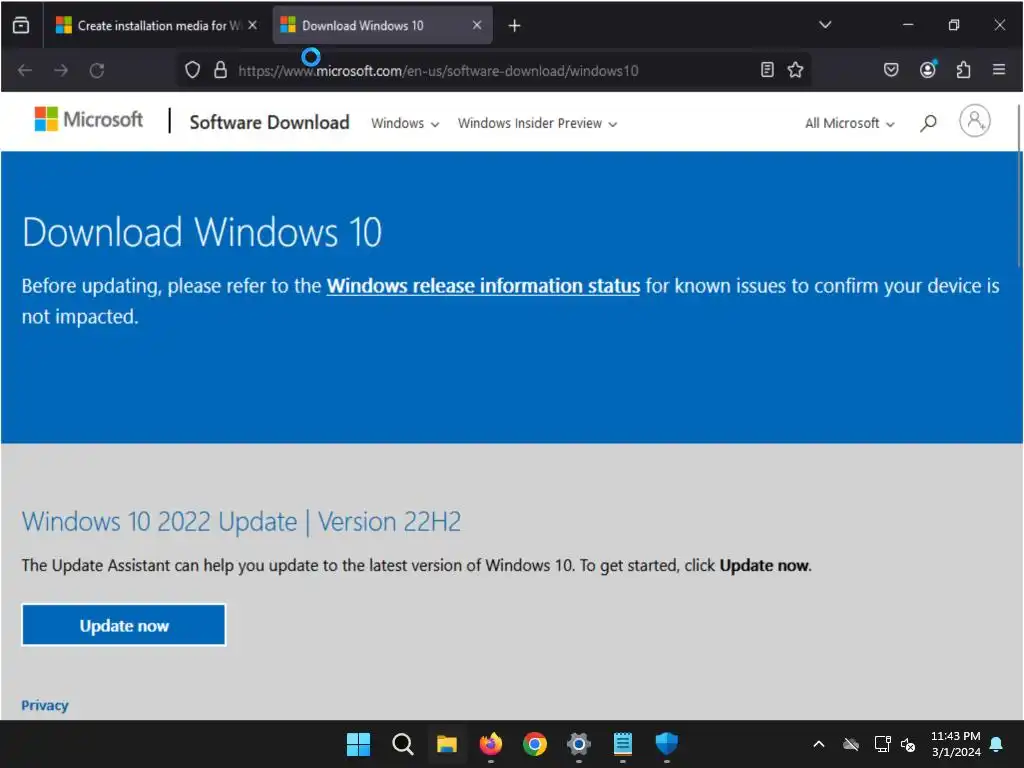Viewport: 1024px width, 768px height.
Task: Open the extensions puzzle icon
Action: coord(963,70)
